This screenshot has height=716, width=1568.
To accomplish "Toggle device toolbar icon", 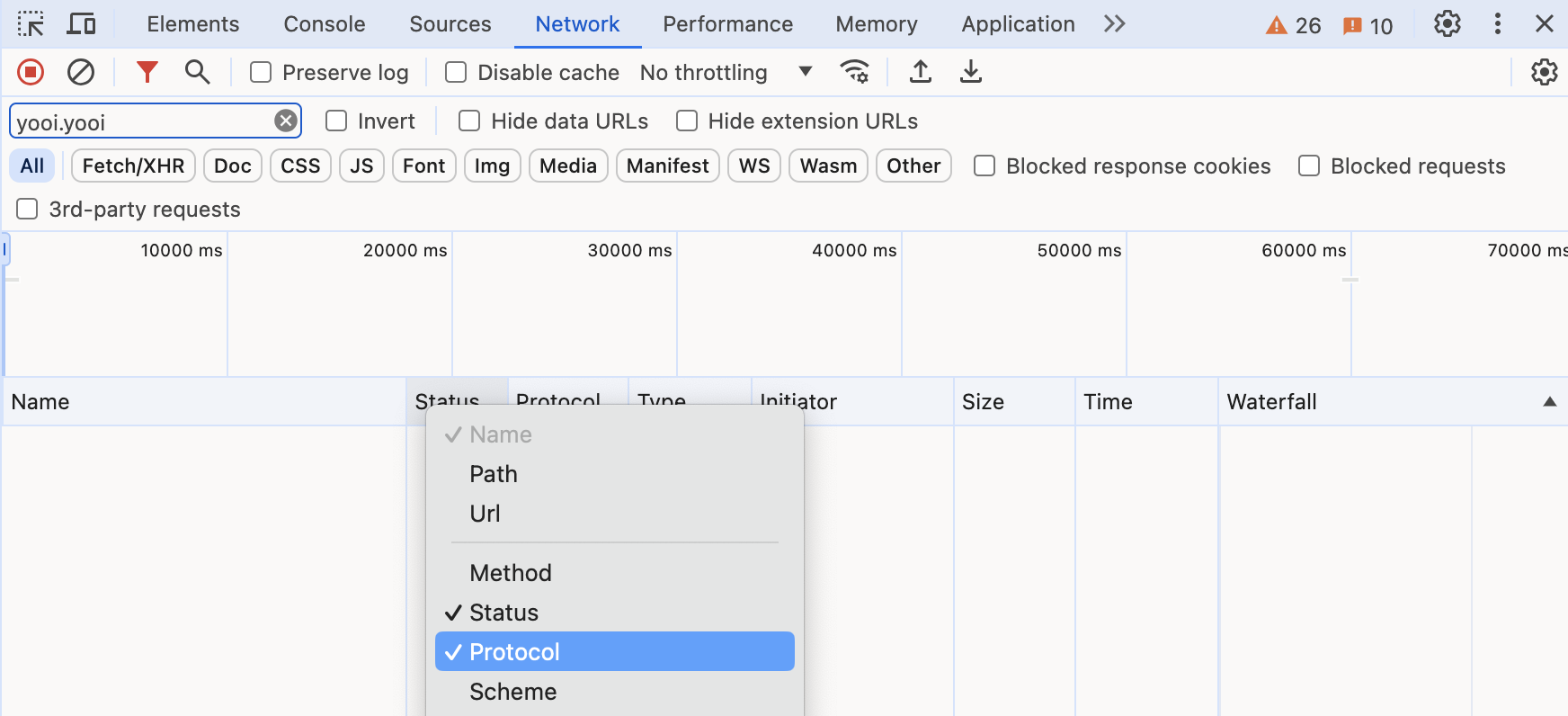I will point(82,24).
